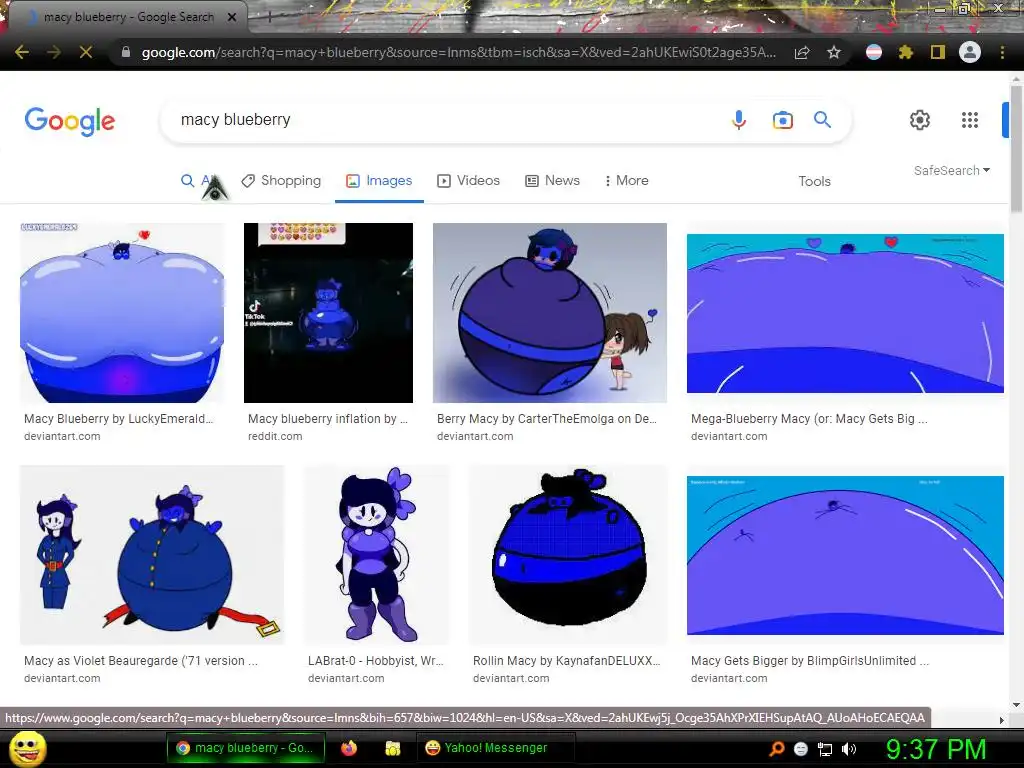The image size is (1024, 768).
Task: Open the More search categories menu
Action: click(626, 181)
